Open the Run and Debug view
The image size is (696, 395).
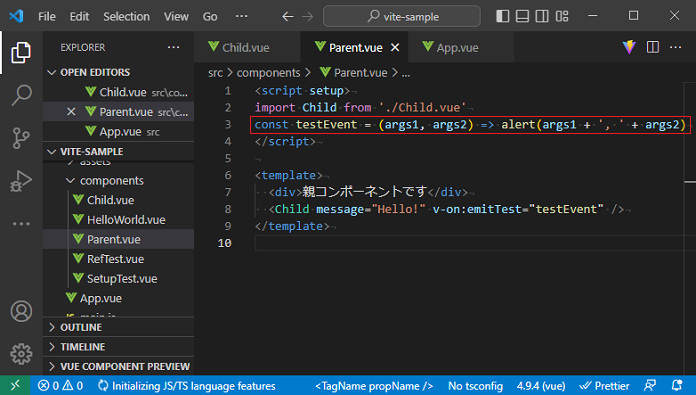[21, 181]
